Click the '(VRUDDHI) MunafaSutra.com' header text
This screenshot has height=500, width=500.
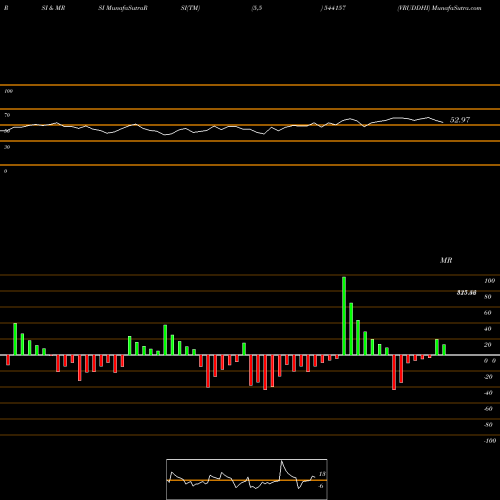click(439, 8)
